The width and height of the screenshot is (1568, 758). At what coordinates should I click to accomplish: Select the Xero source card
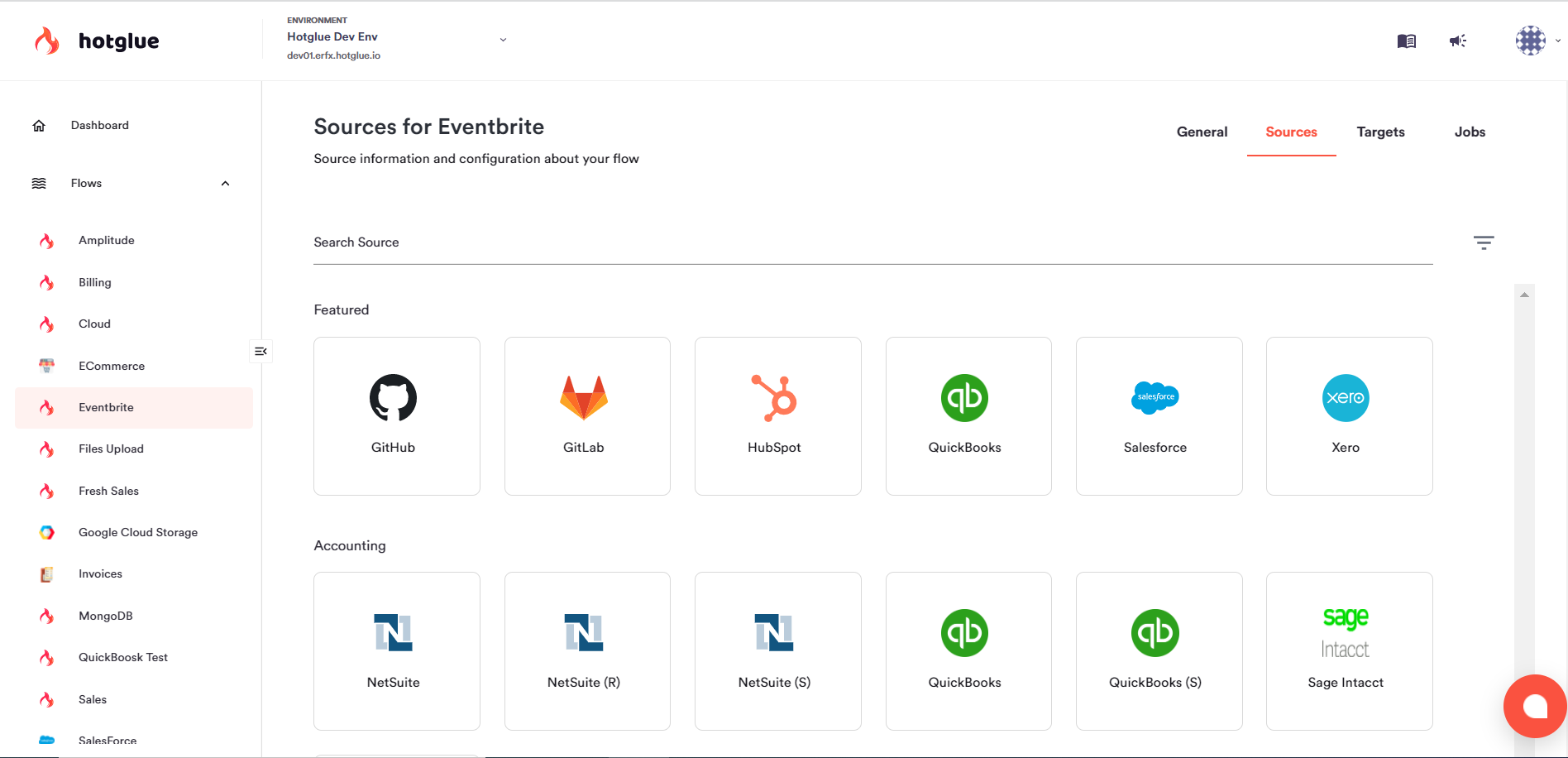pyautogui.click(x=1349, y=416)
